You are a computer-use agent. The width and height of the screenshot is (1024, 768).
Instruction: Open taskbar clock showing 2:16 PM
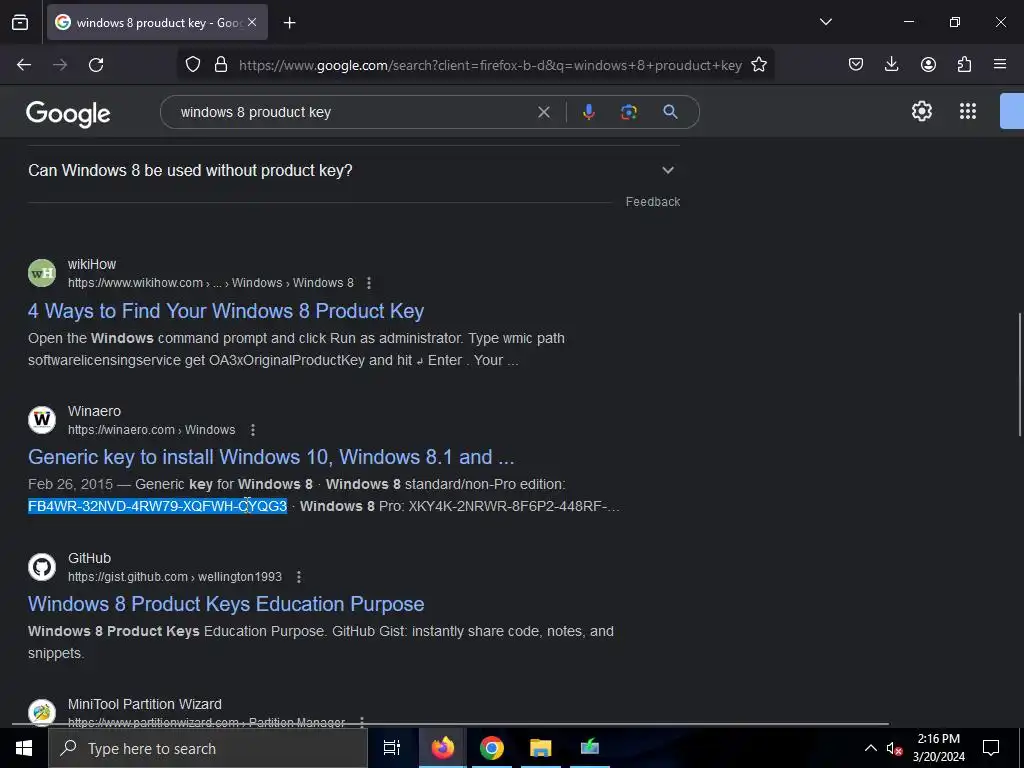point(938,748)
